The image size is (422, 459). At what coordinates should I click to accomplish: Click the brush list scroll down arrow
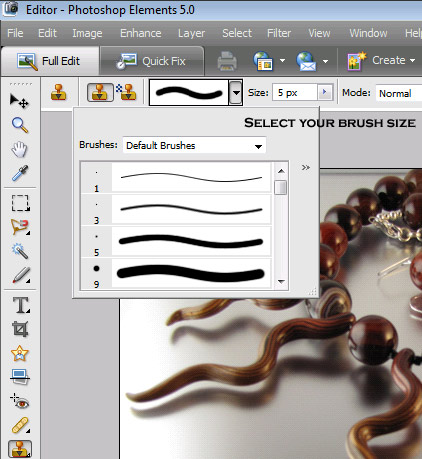(281, 282)
